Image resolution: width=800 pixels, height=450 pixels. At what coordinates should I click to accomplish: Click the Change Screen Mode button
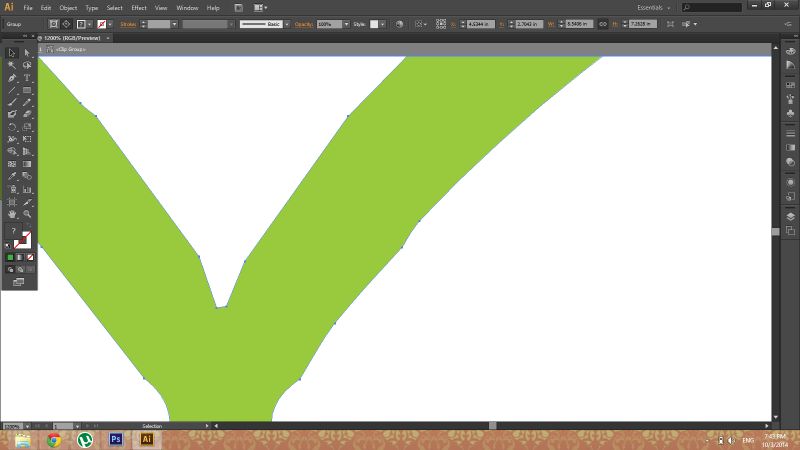click(x=18, y=282)
